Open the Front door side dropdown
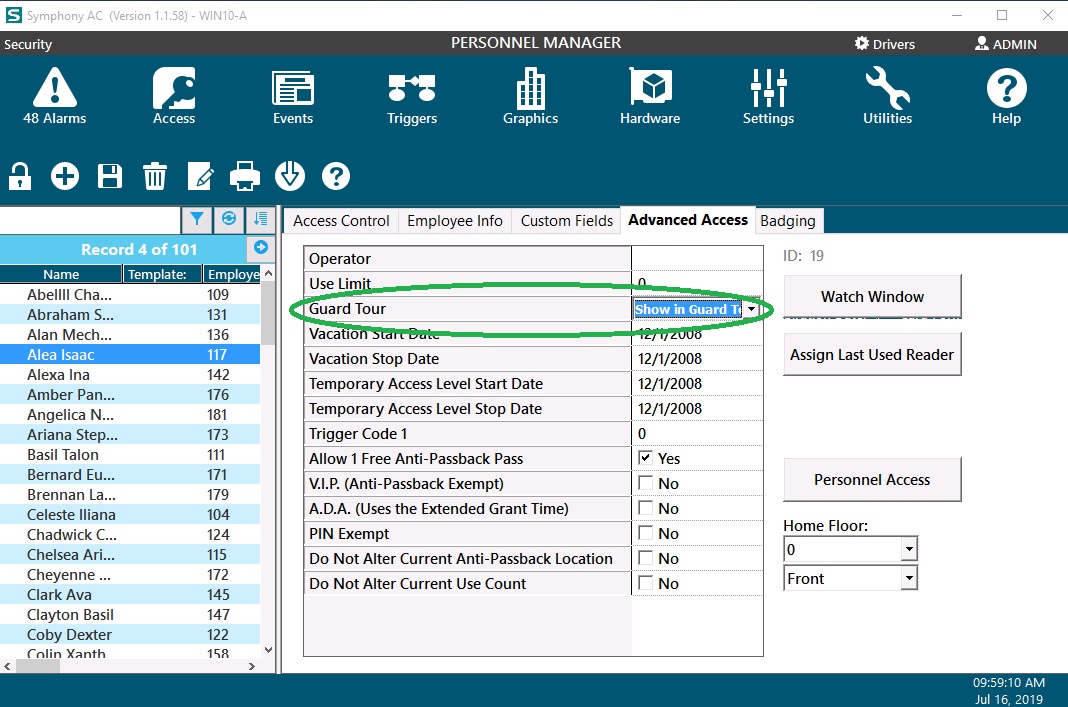Viewport: 1068px width, 707px height. pyautogui.click(x=909, y=579)
